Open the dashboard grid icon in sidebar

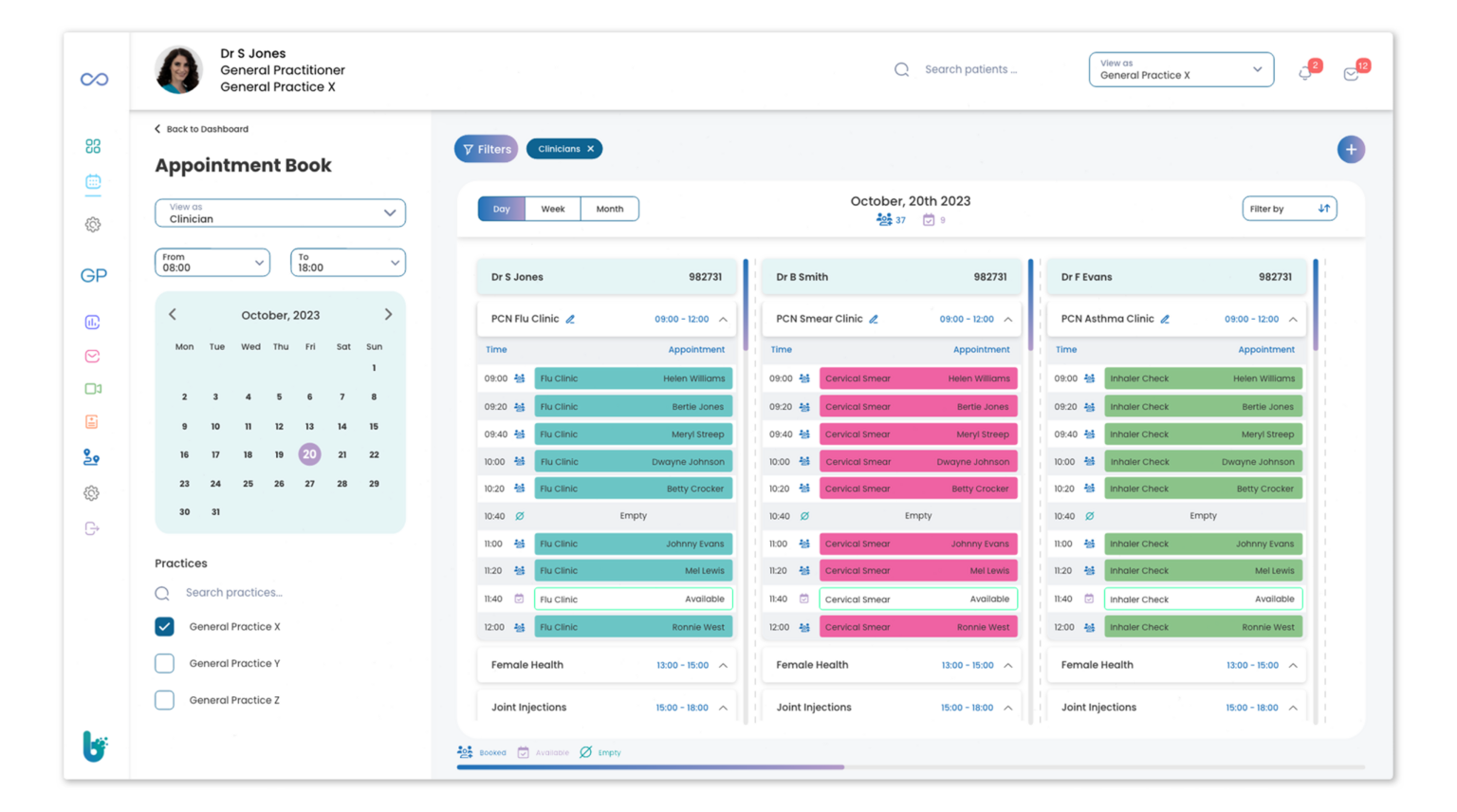coord(93,146)
